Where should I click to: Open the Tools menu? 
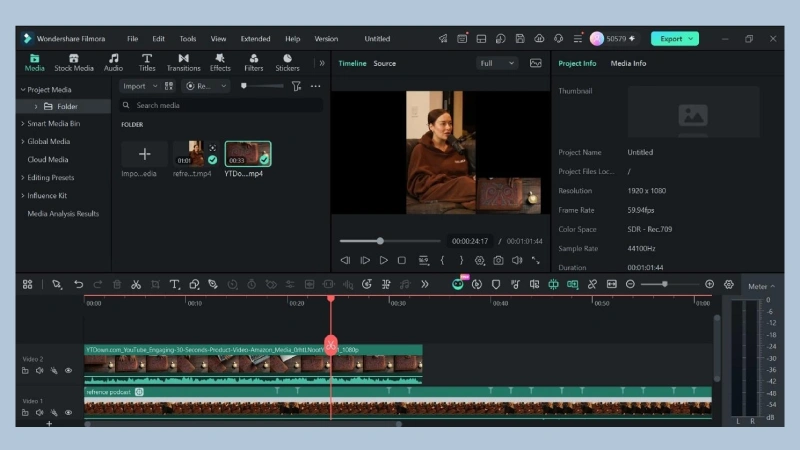coord(188,39)
